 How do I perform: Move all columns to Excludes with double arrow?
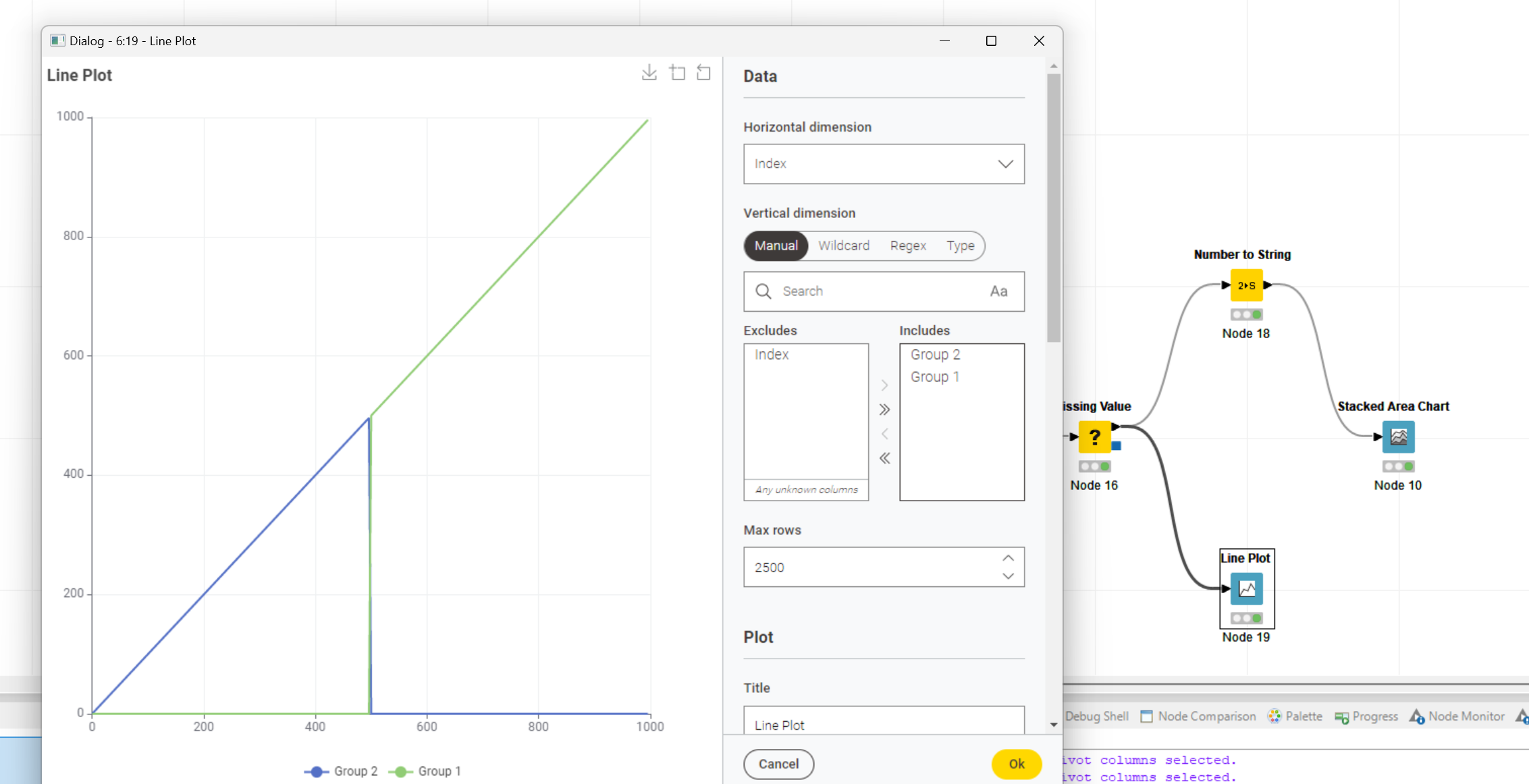point(884,458)
